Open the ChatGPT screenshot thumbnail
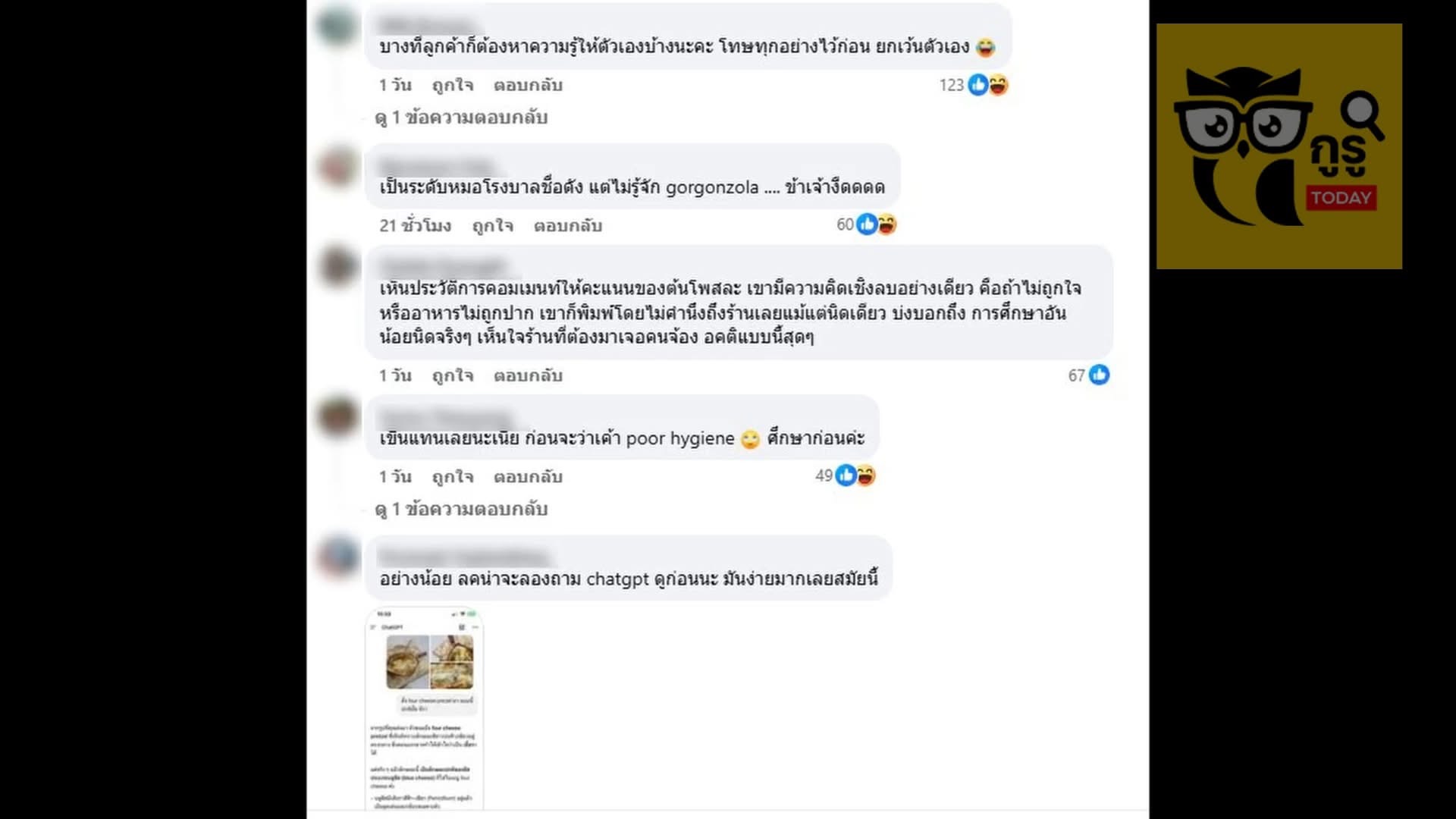Screen dimensions: 1456x819 click(425, 709)
